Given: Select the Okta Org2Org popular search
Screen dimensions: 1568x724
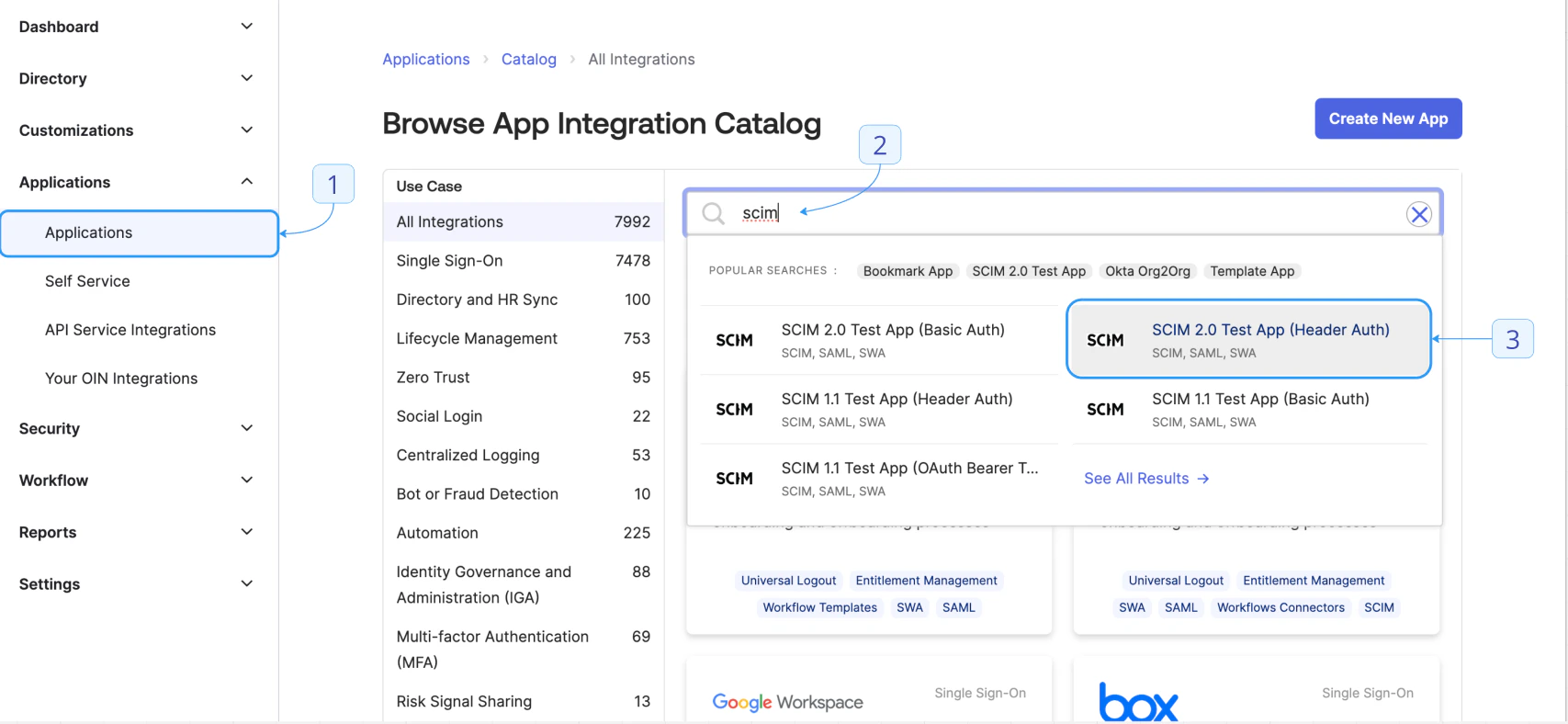Looking at the screenshot, I should 1147,271.
